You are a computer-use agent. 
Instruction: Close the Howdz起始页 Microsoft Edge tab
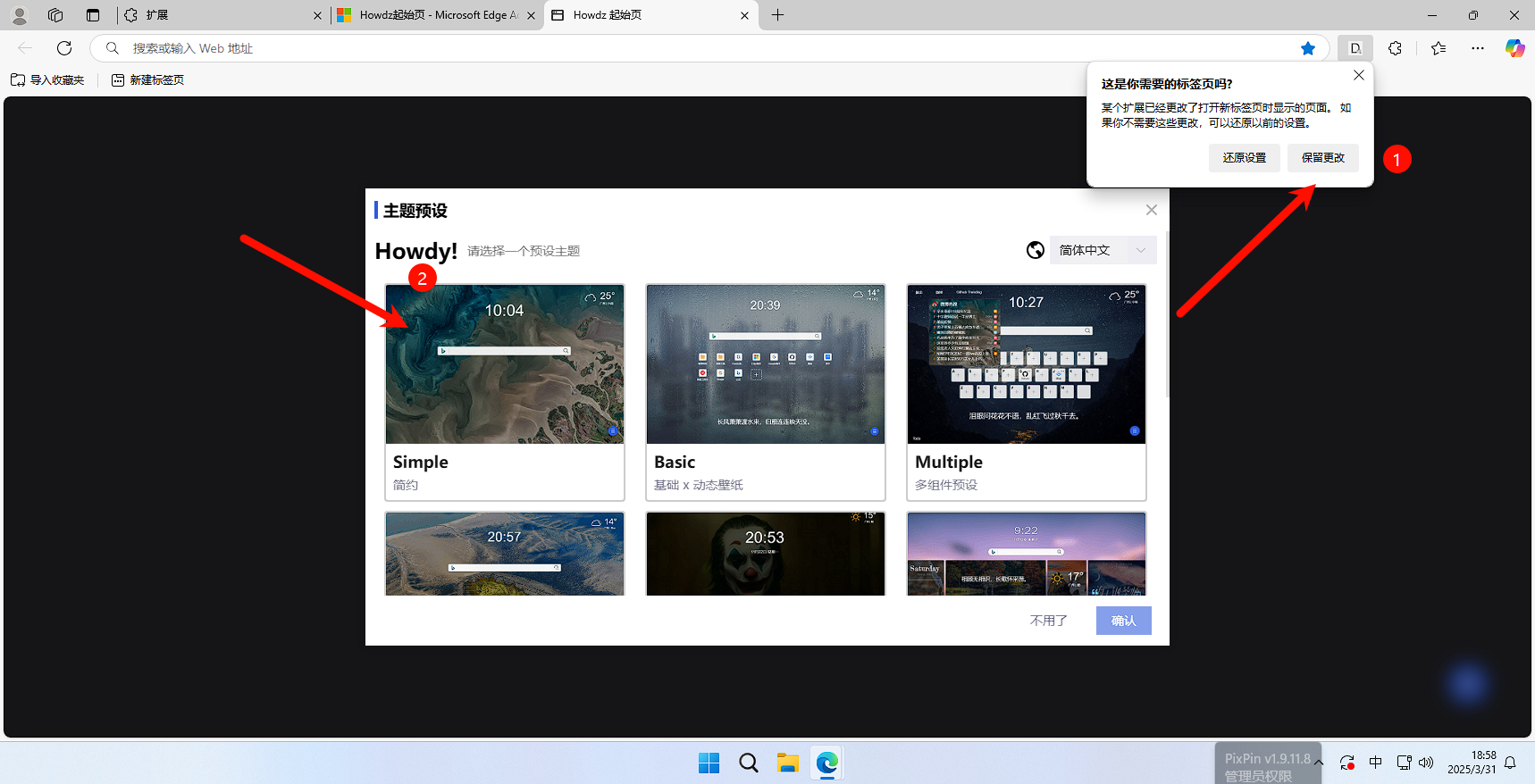[x=531, y=15]
